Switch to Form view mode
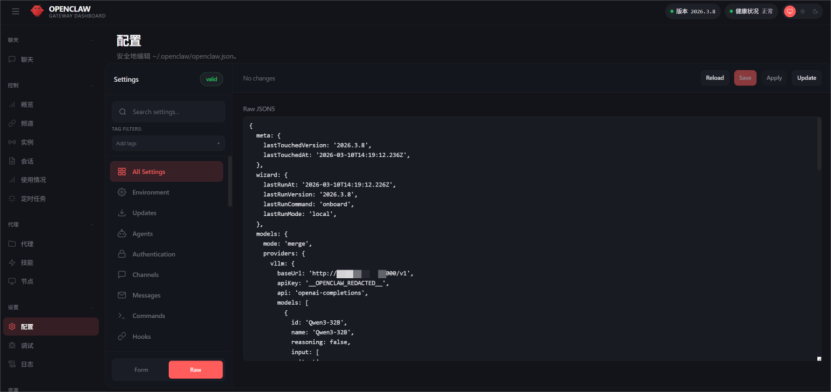Image resolution: width=831 pixels, height=392 pixels. coord(141,370)
